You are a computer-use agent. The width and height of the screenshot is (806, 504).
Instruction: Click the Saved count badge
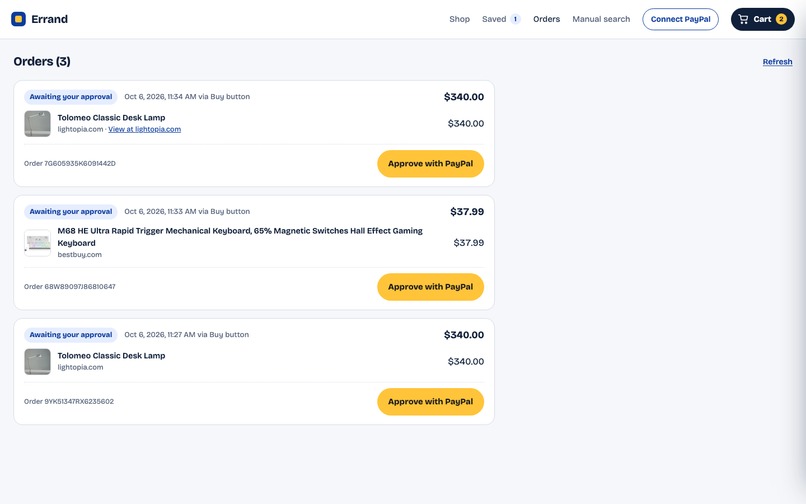[515, 19]
